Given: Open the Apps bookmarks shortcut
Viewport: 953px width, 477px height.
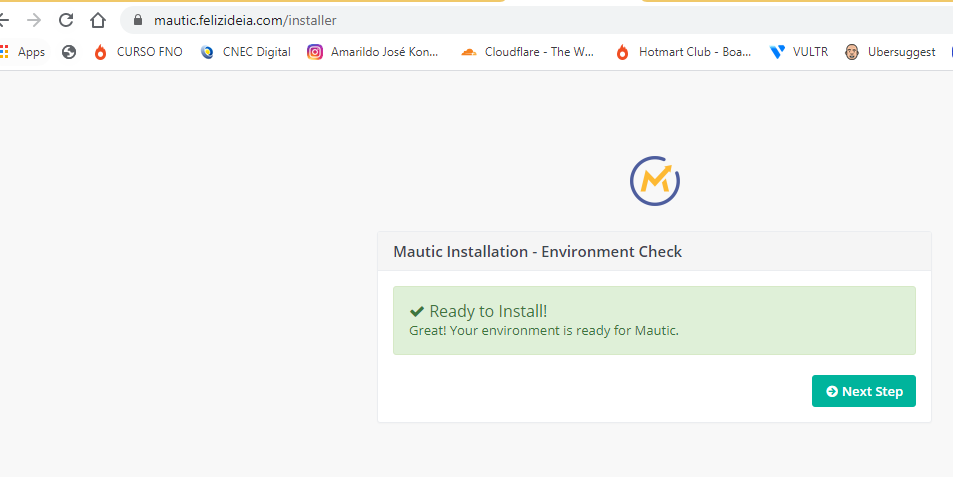Looking at the screenshot, I should click(22, 52).
